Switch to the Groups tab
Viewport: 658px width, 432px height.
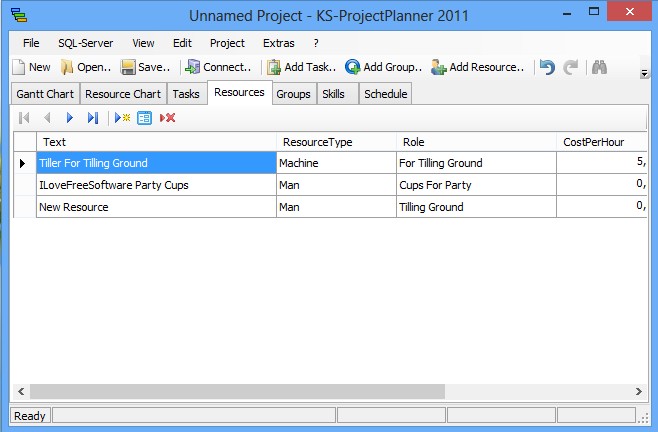coord(293,94)
